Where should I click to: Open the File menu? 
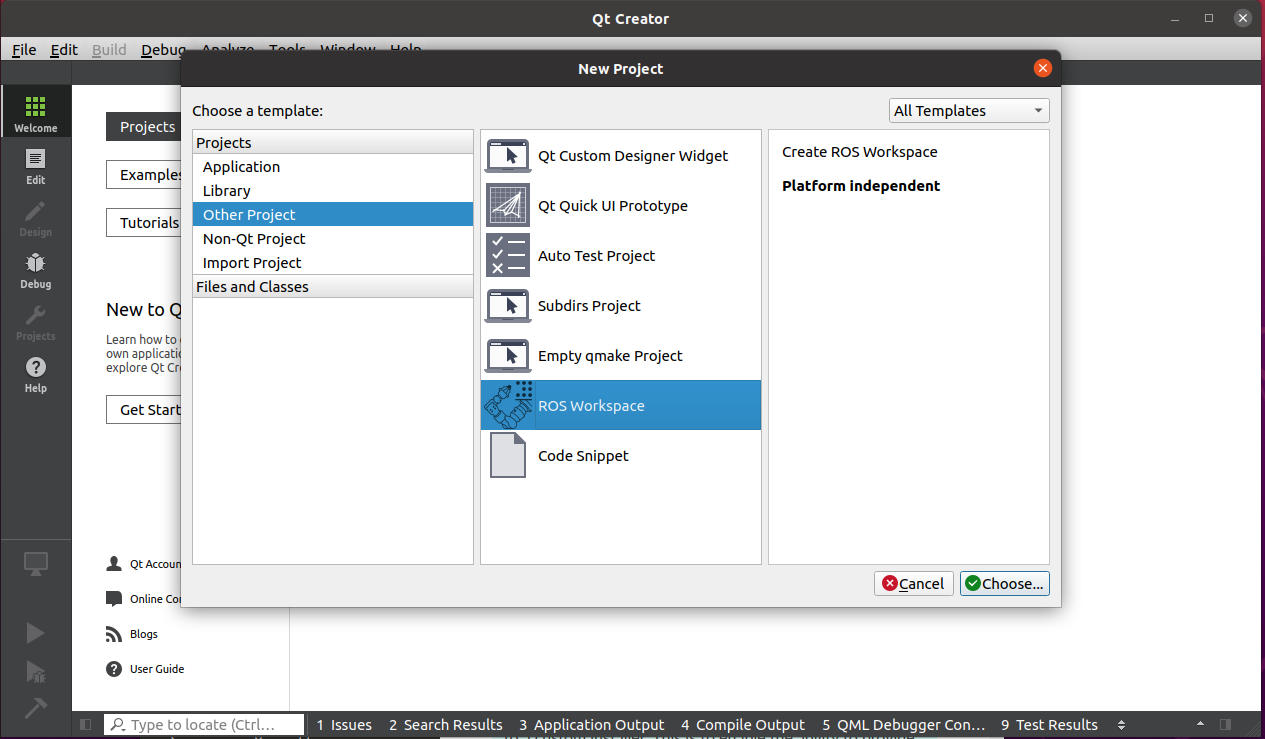tap(24, 50)
